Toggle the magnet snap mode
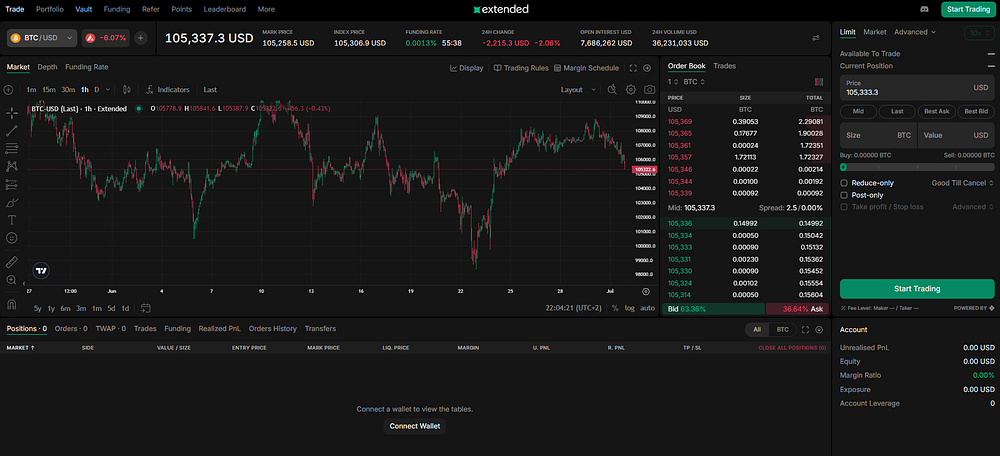 [x=11, y=304]
